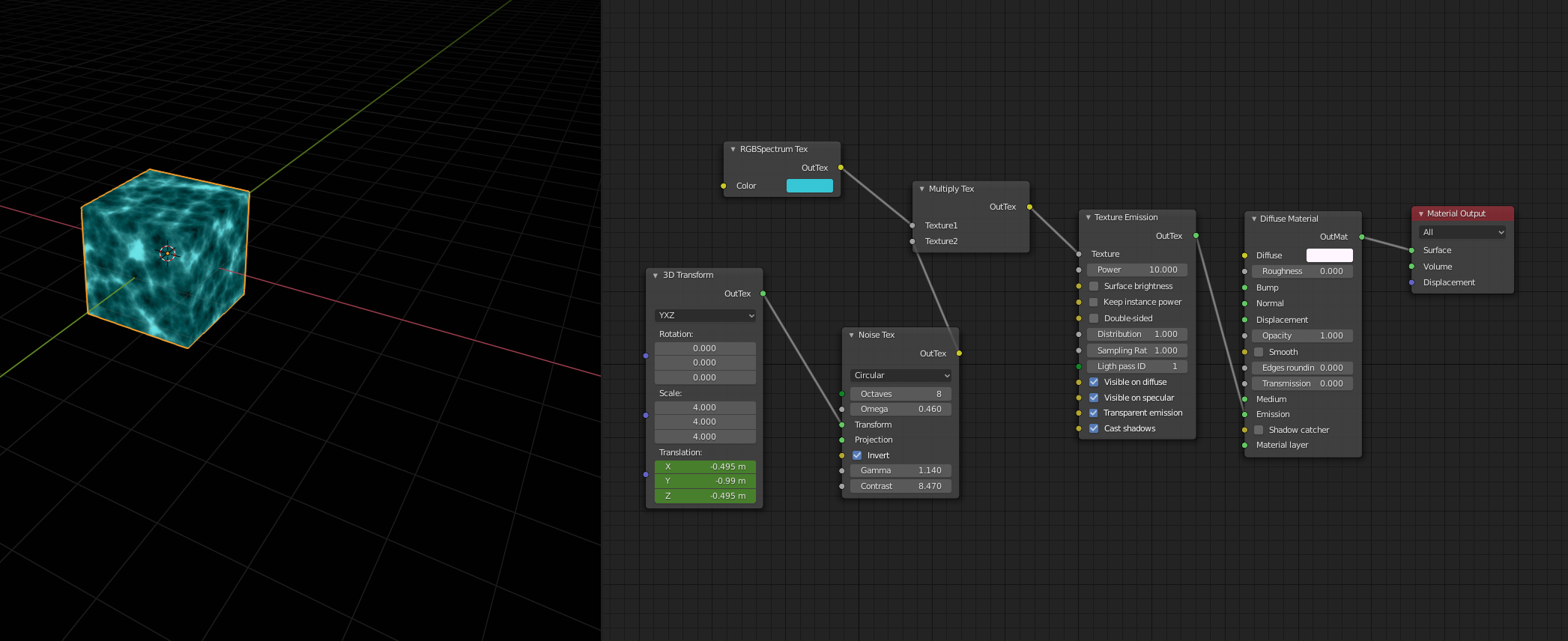Click the Power value slider
This screenshot has width=1568, height=641.
tap(1137, 270)
